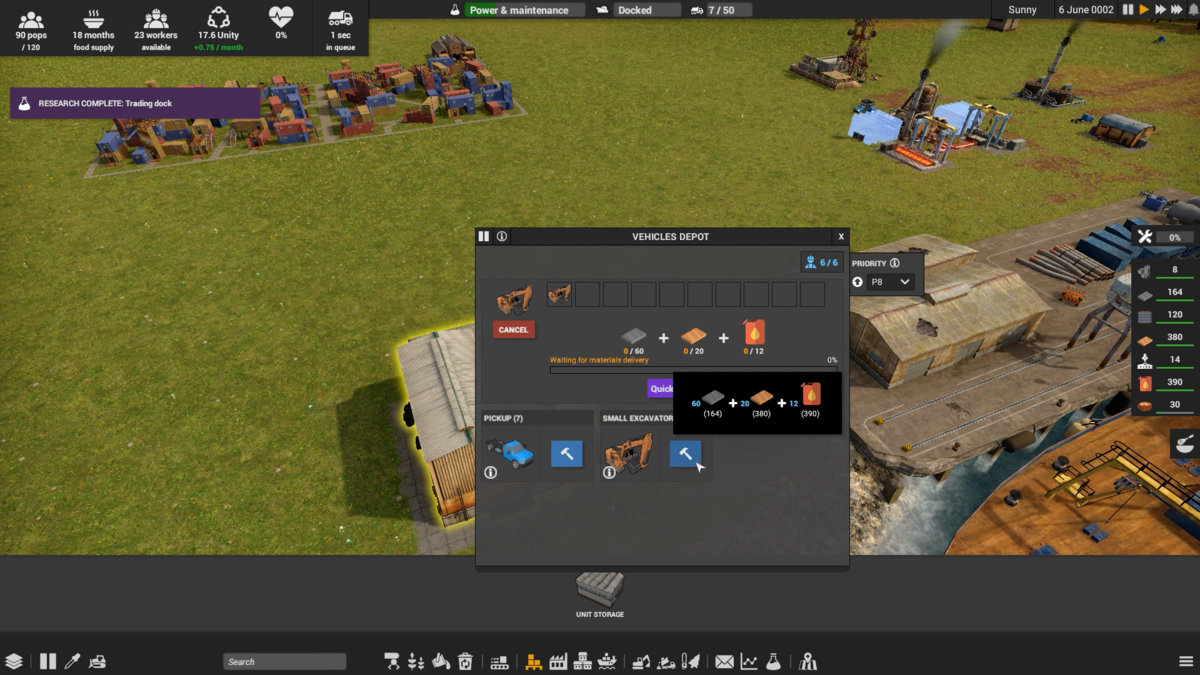1200x675 pixels.
Task: Open the Vehicles Depot info icon
Action: [502, 237]
